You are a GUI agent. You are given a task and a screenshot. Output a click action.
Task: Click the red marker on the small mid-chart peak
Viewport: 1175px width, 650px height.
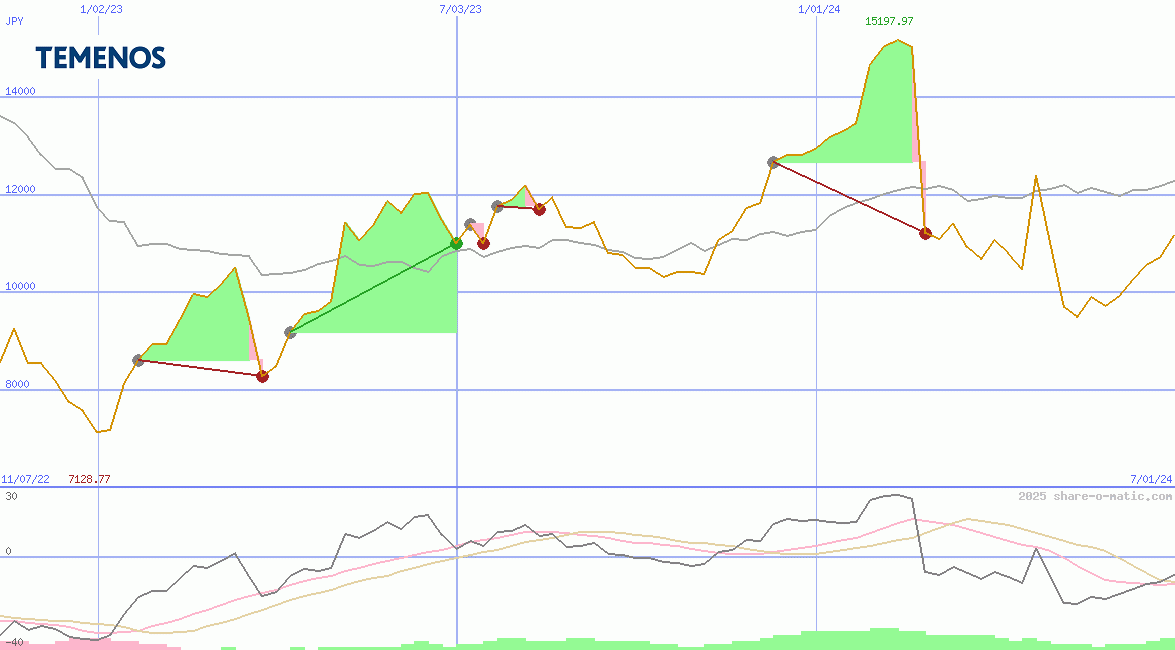point(539,209)
